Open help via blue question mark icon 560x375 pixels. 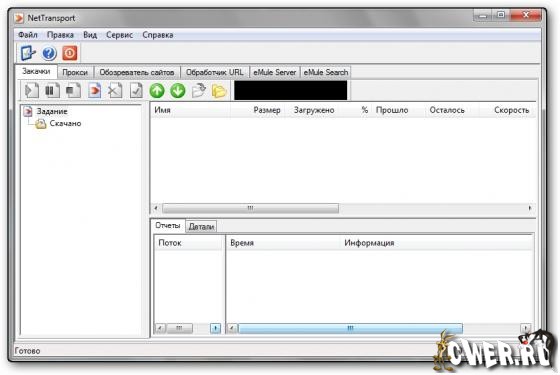49,53
